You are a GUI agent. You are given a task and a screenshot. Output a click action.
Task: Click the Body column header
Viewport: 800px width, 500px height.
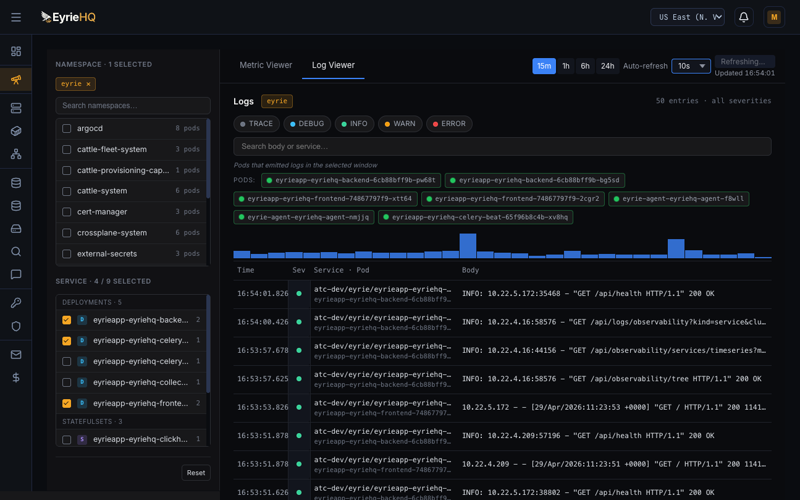click(470, 270)
